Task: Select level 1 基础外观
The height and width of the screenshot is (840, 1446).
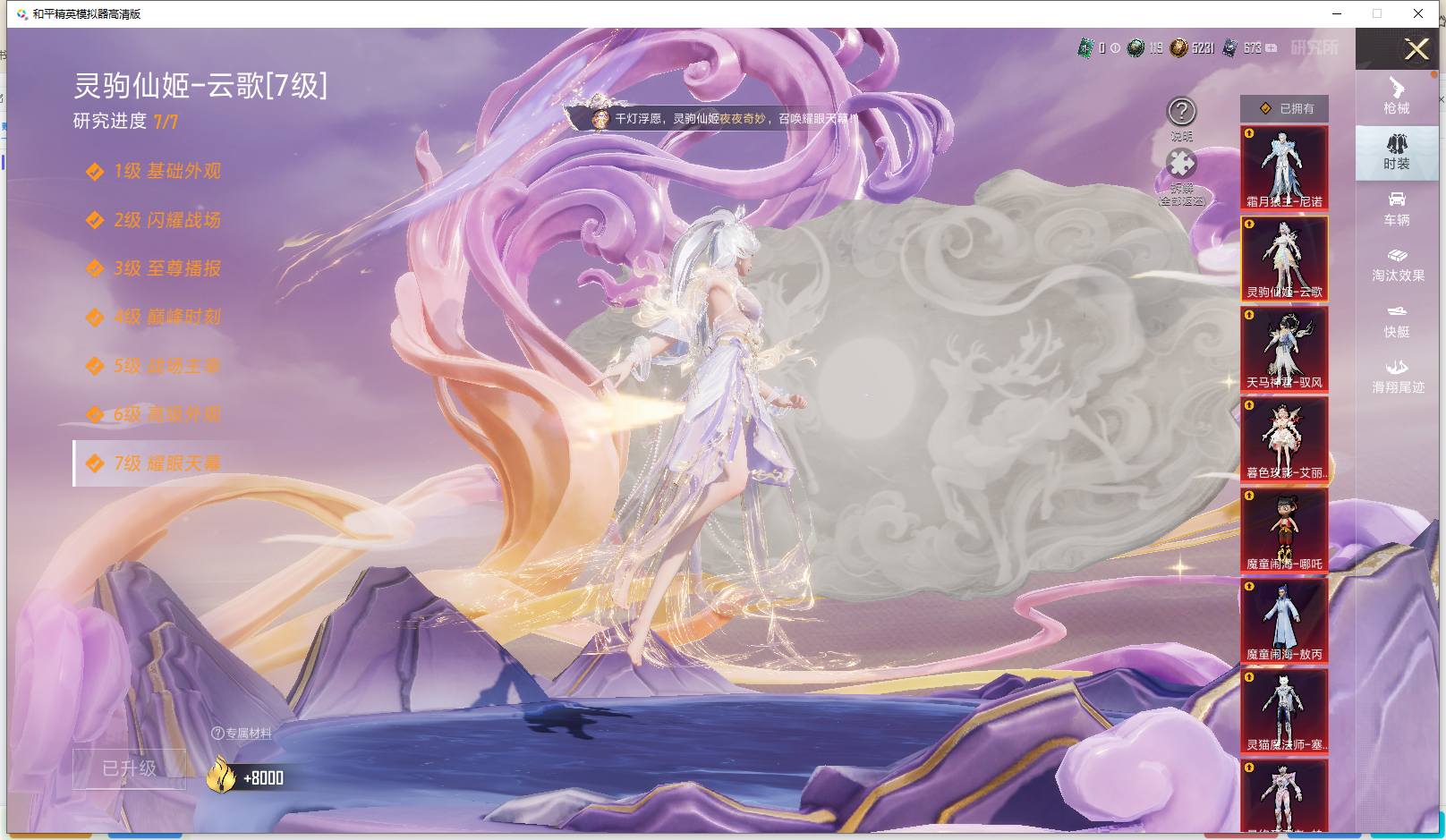Action: [x=154, y=171]
